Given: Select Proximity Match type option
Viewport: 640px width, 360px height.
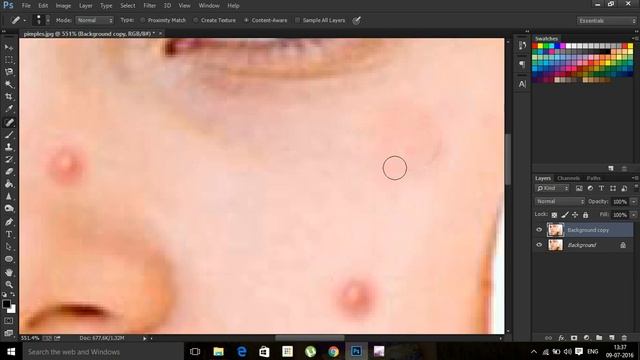Looking at the screenshot, I should (x=163, y=20).
